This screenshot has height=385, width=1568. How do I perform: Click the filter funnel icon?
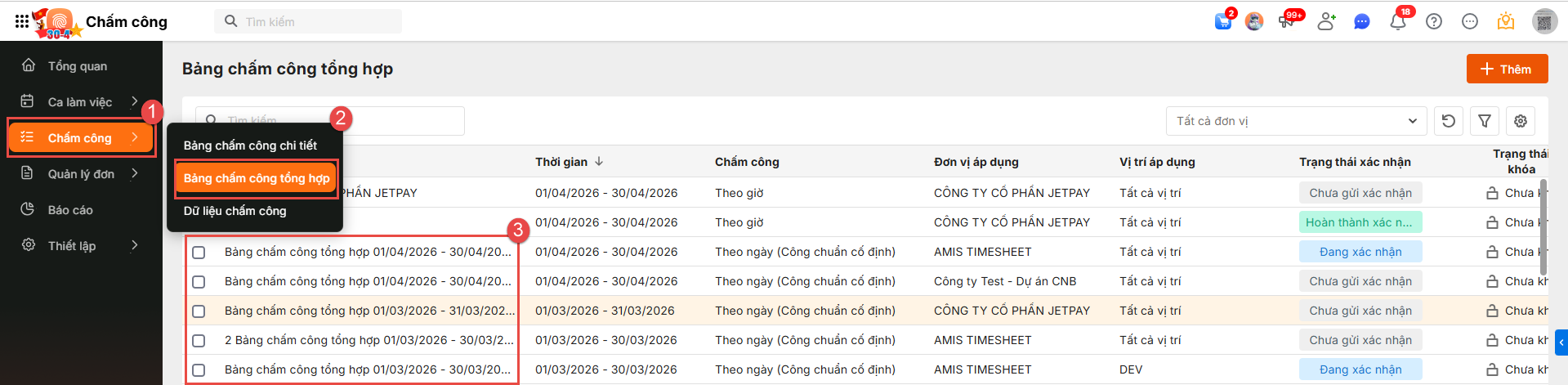[1485, 121]
